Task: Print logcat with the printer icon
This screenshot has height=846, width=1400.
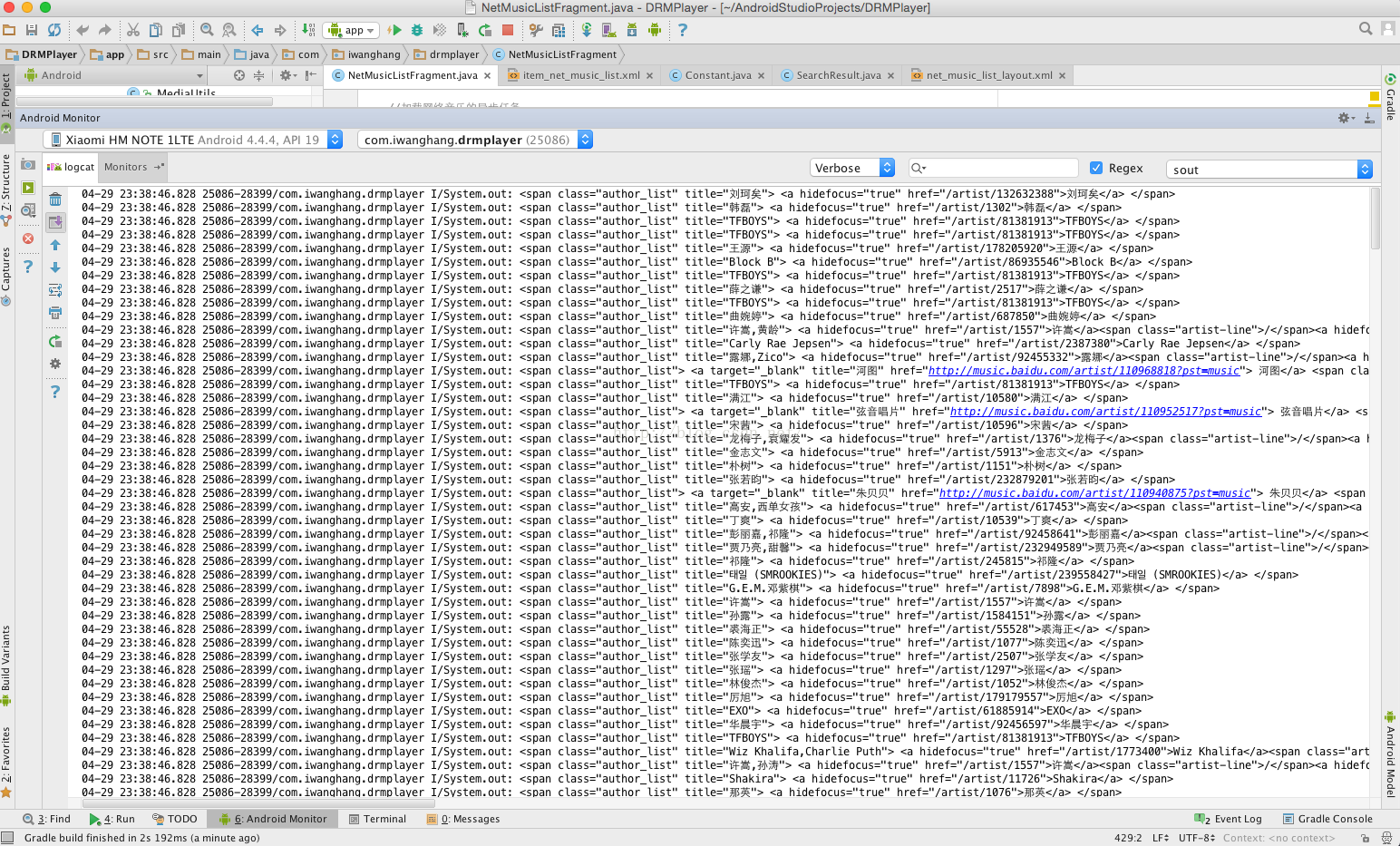Action: [55, 313]
